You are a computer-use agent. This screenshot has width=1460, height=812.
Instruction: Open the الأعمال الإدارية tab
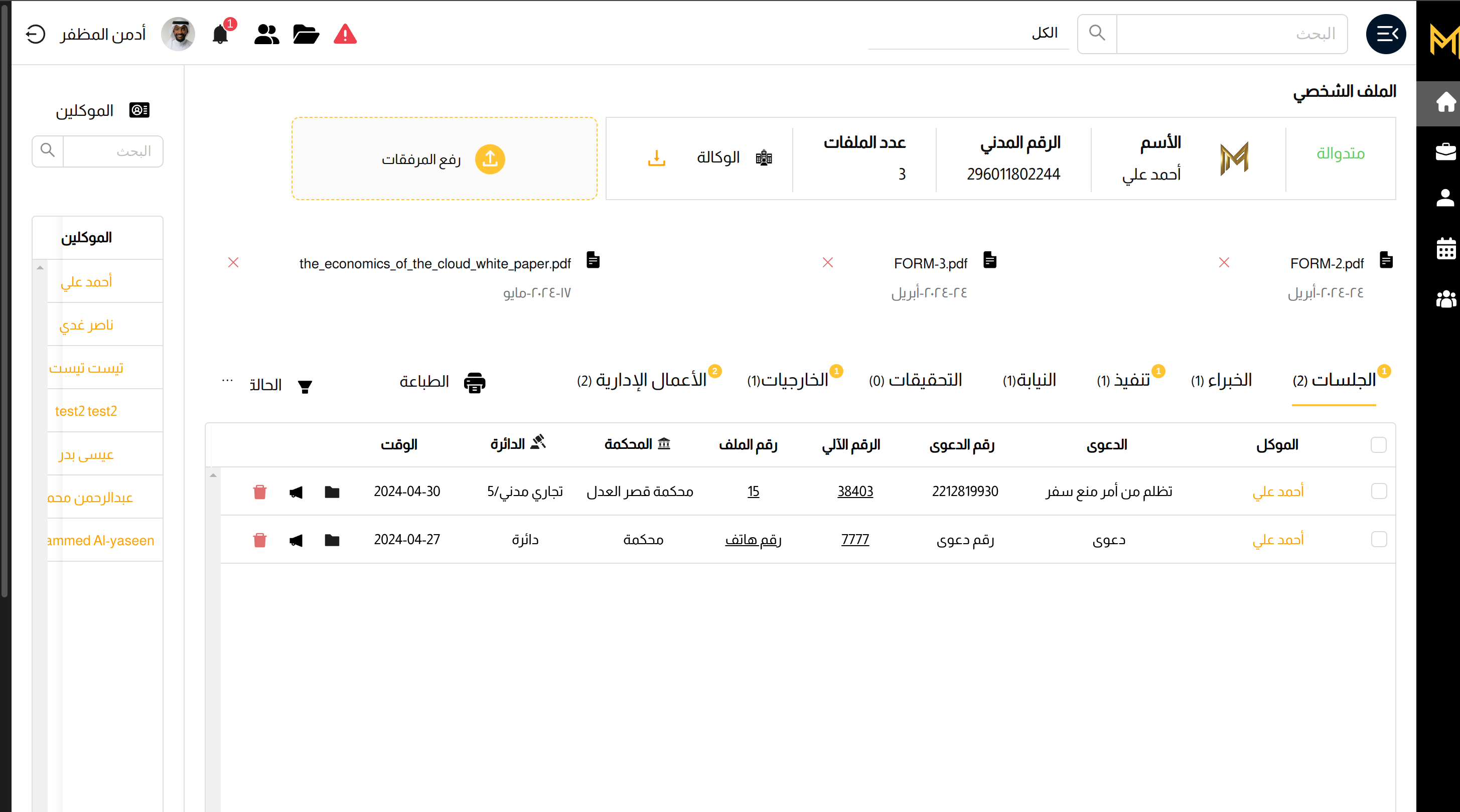click(642, 380)
